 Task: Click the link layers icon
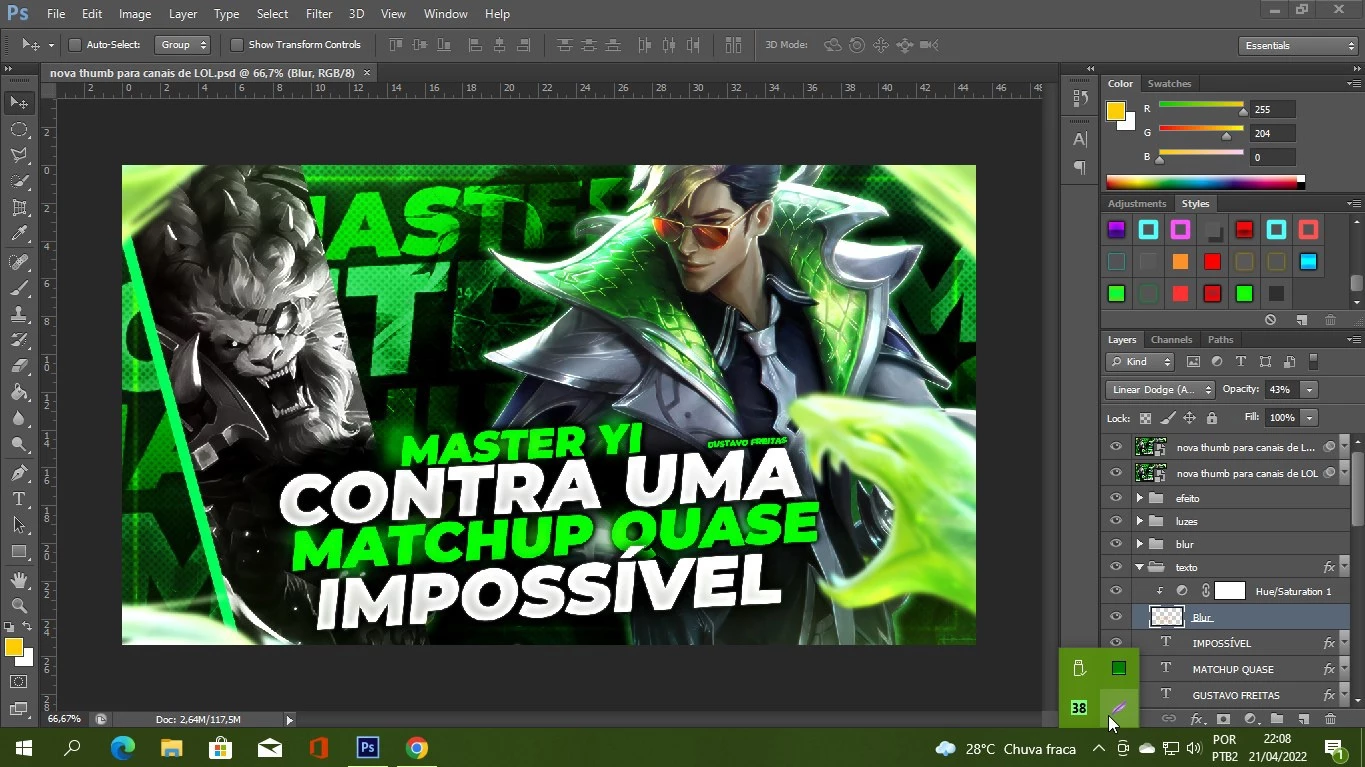[1169, 719]
